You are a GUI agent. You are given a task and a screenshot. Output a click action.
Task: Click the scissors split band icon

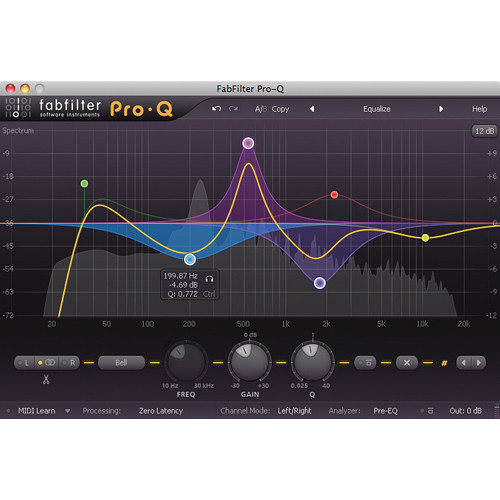click(x=46, y=379)
